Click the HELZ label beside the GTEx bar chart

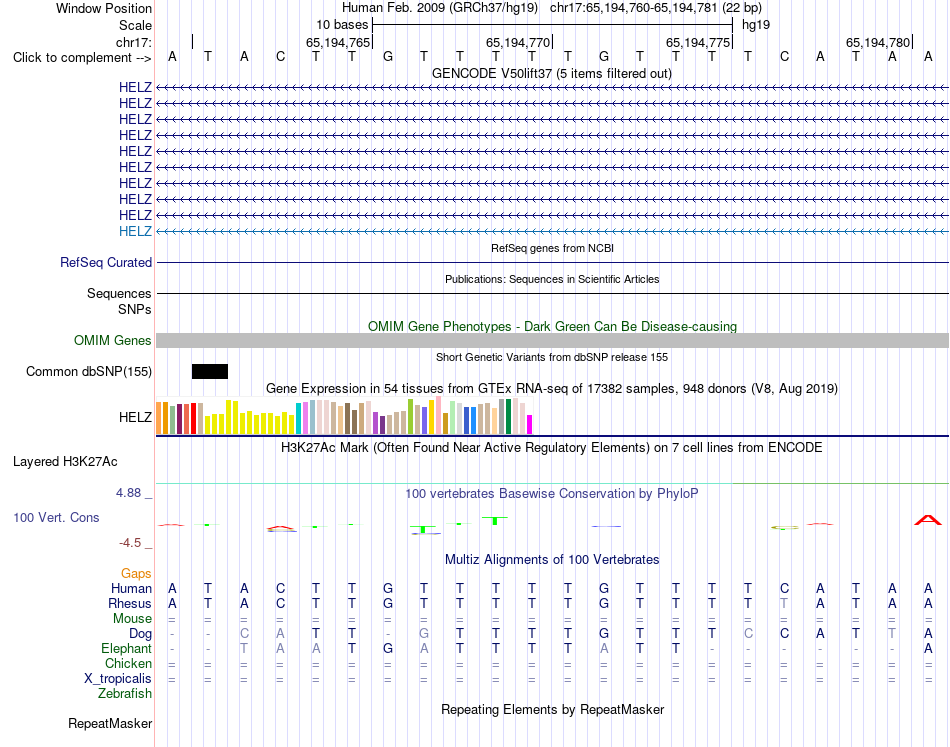tap(135, 417)
